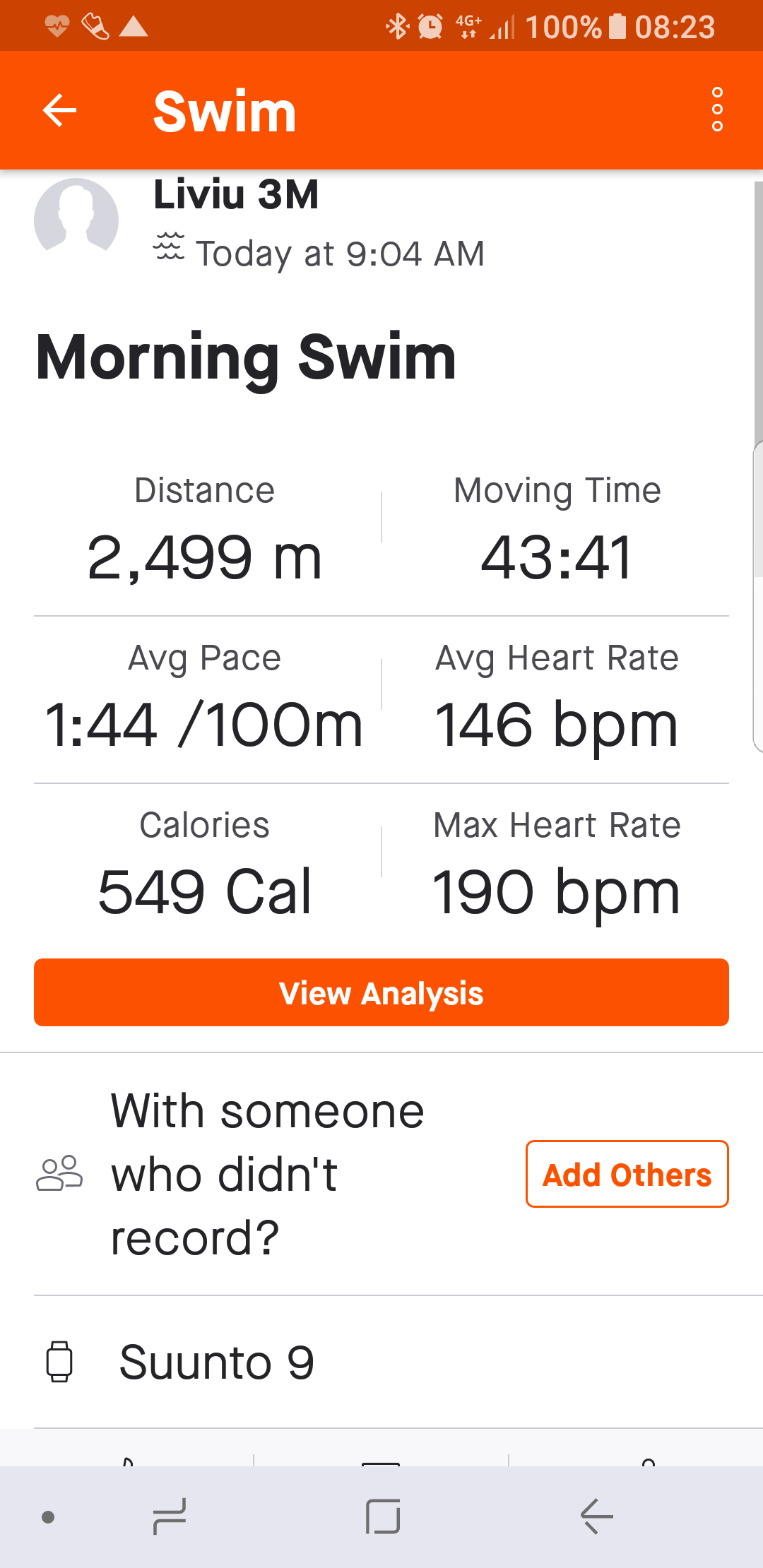Tap the heart health notification icon
The image size is (763, 1568).
[57, 27]
